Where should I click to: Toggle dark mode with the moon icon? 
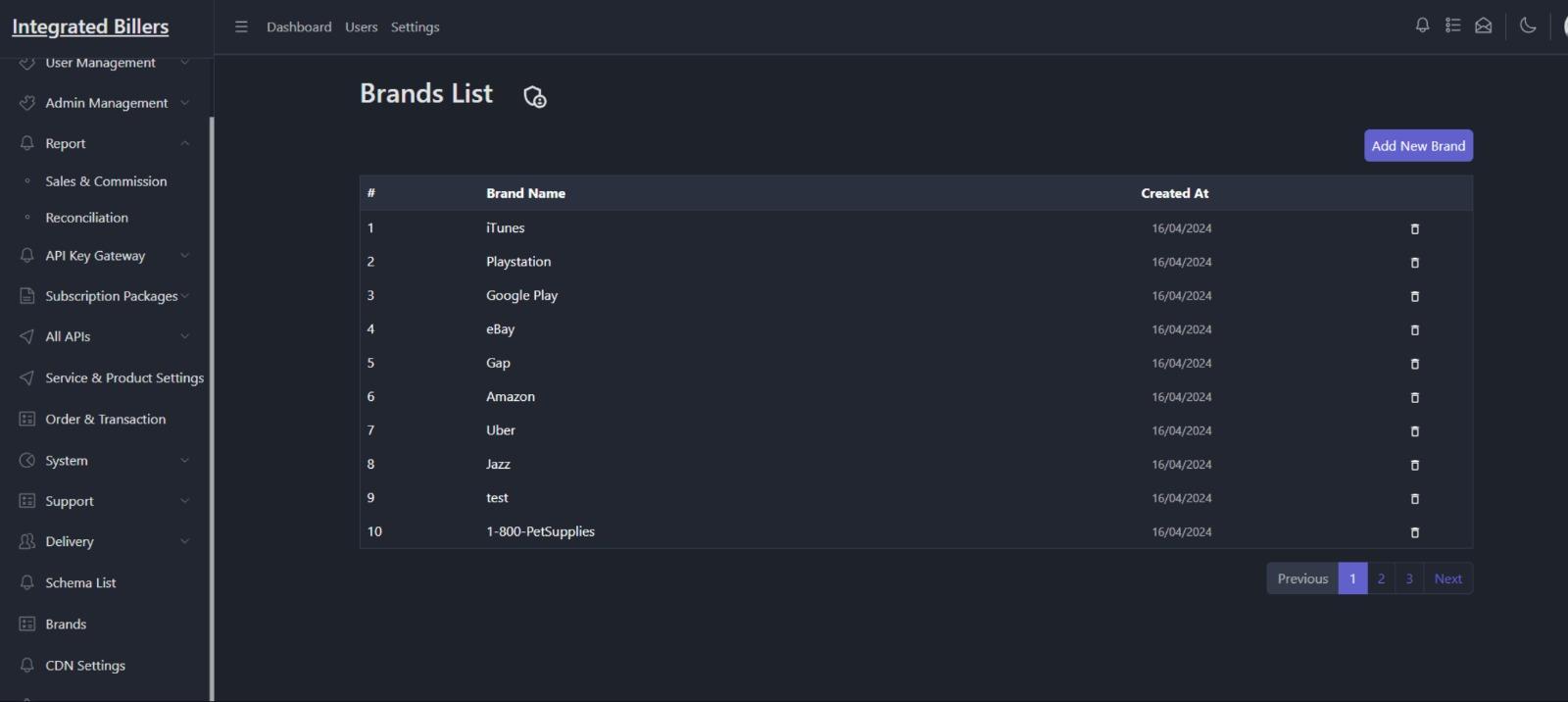point(1527,25)
